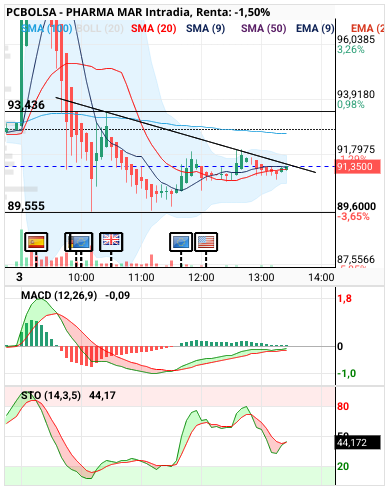Open the STO (14,3,5) indicator label
389x490 pixels.
pos(51,396)
